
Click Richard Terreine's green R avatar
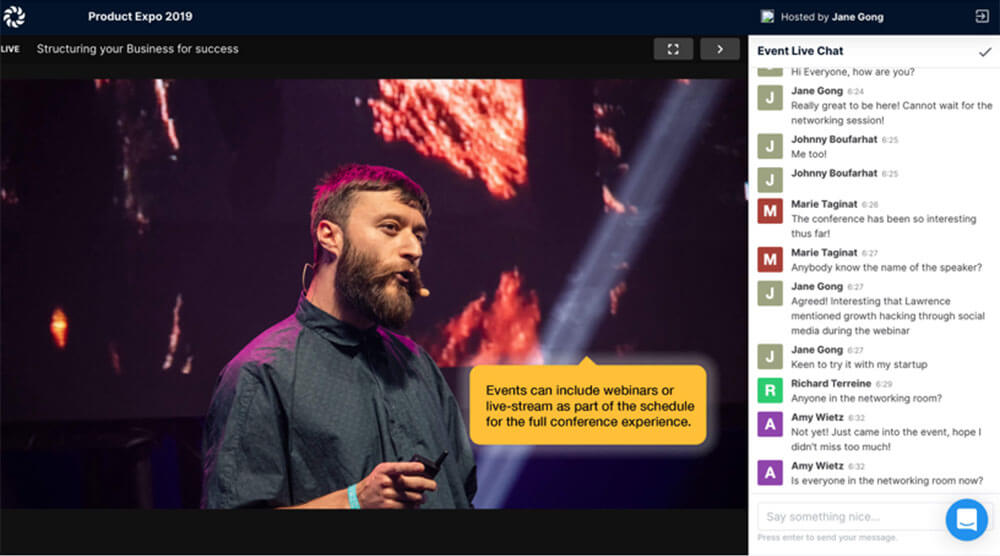(x=770, y=391)
